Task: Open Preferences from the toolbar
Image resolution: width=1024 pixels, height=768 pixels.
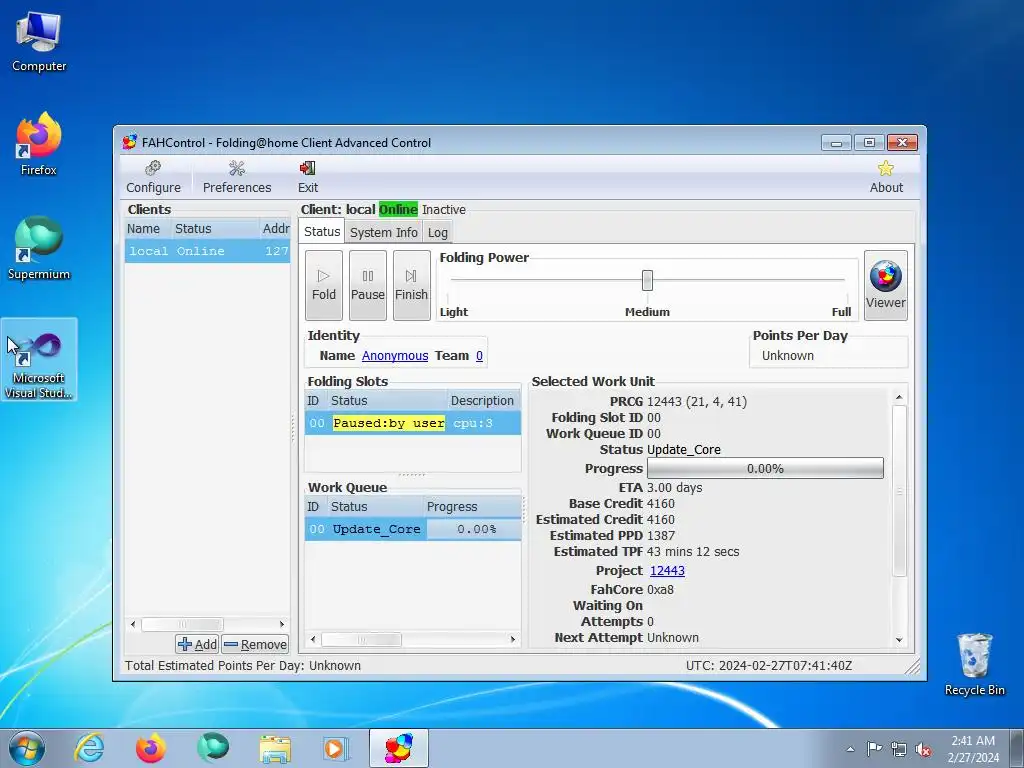Action: (x=236, y=177)
